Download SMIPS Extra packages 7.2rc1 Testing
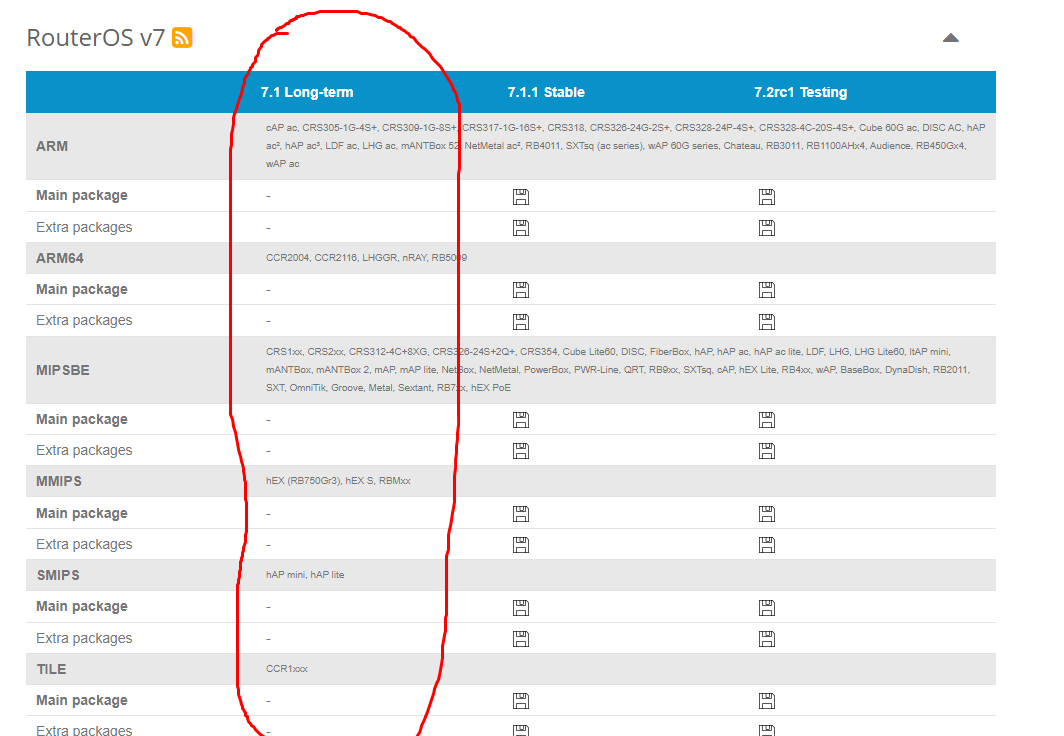The height and width of the screenshot is (736, 1064). pyautogui.click(x=767, y=639)
